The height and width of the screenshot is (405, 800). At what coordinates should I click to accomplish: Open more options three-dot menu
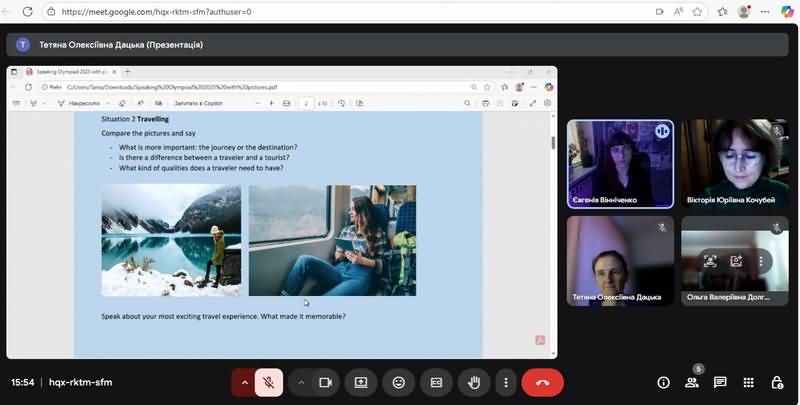point(507,382)
